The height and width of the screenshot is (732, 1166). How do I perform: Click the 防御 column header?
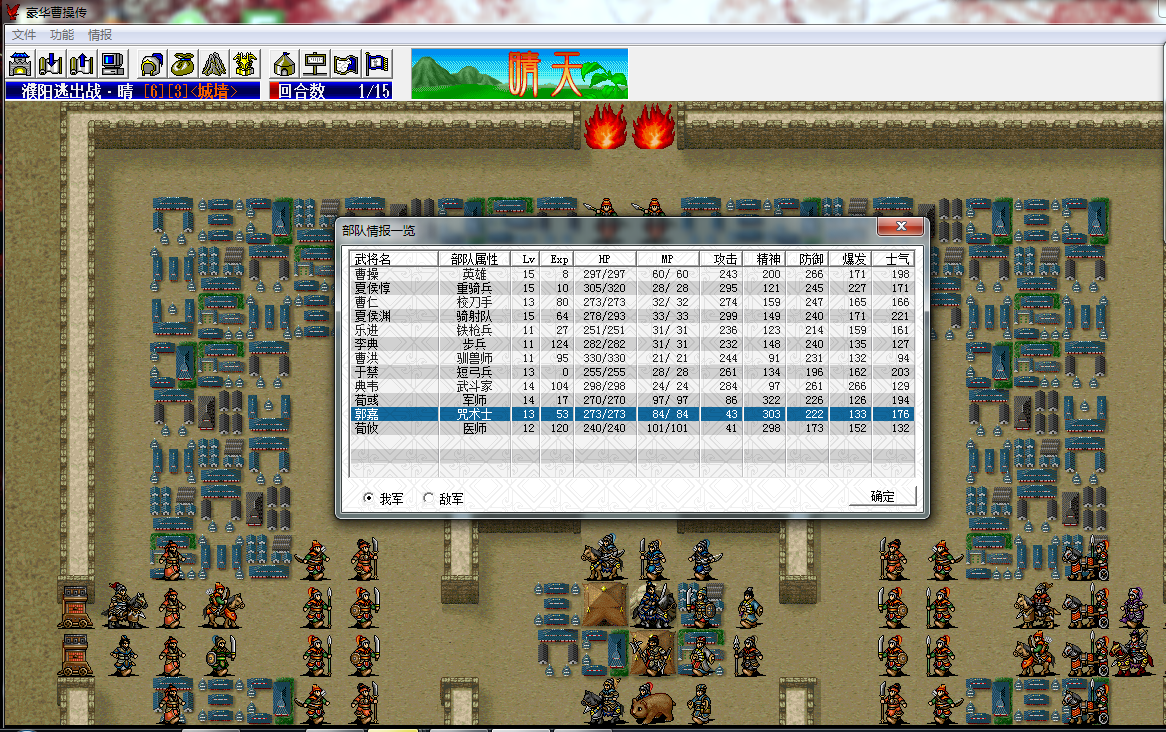808,259
